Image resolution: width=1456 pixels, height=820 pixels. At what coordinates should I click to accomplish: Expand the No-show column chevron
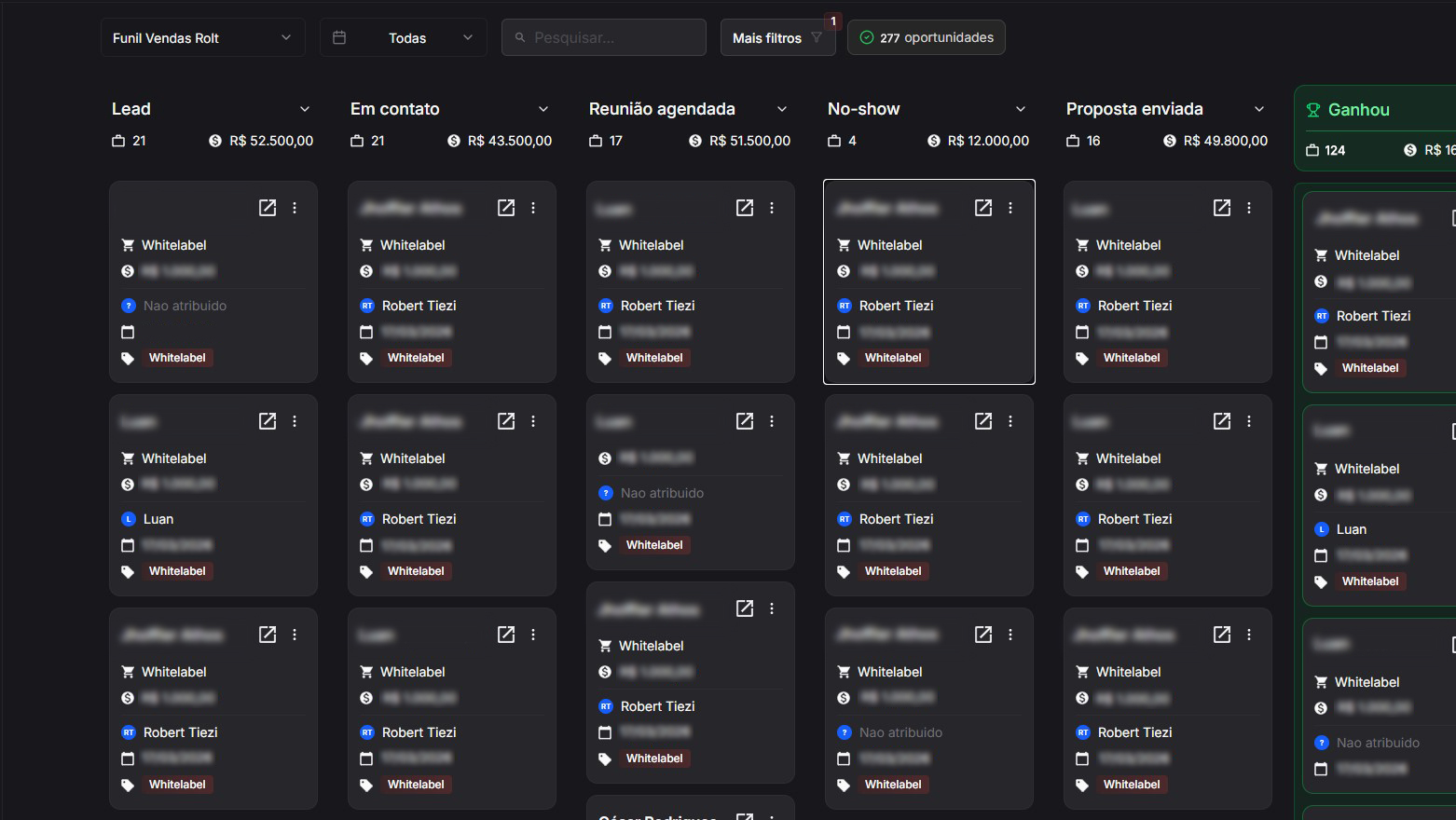1021,109
